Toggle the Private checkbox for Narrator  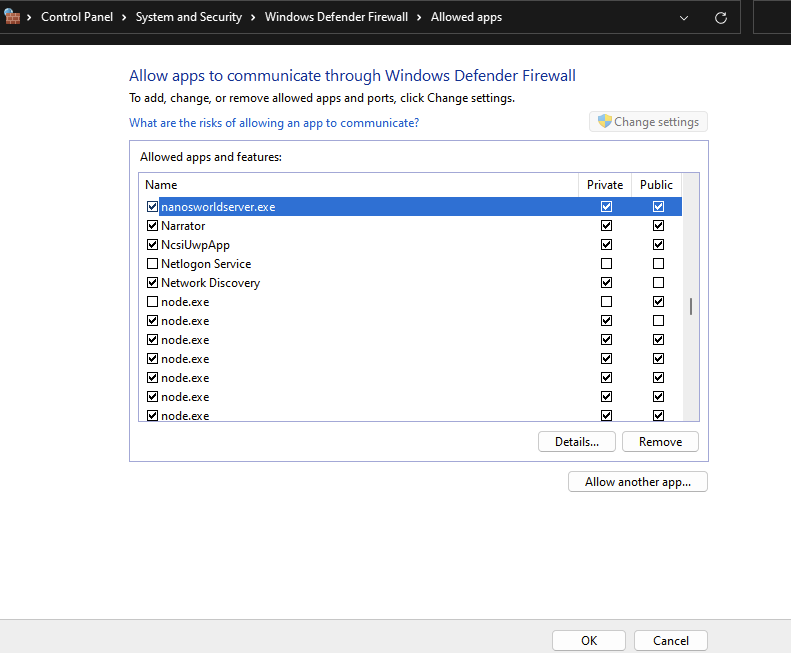pos(606,226)
